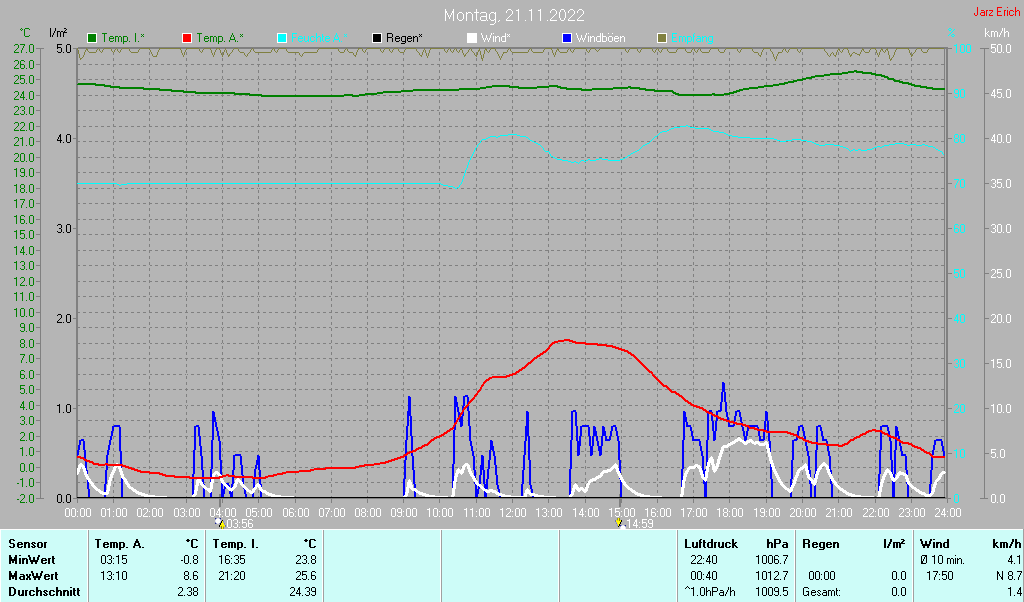This screenshot has width=1024, height=602.
Task: Click the Wind column header in table
Action: click(934, 544)
